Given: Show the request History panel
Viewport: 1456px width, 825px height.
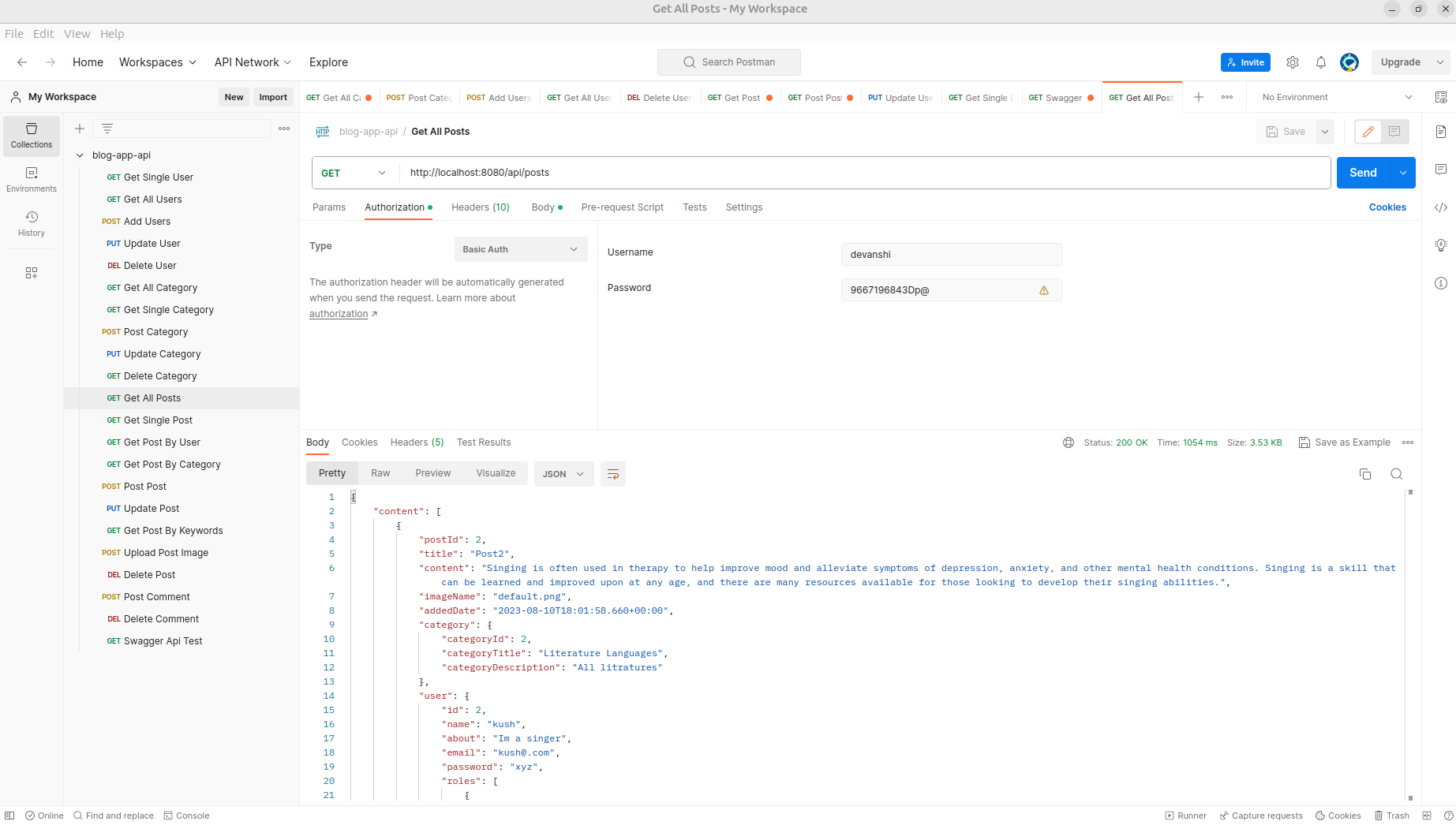Looking at the screenshot, I should [x=32, y=223].
